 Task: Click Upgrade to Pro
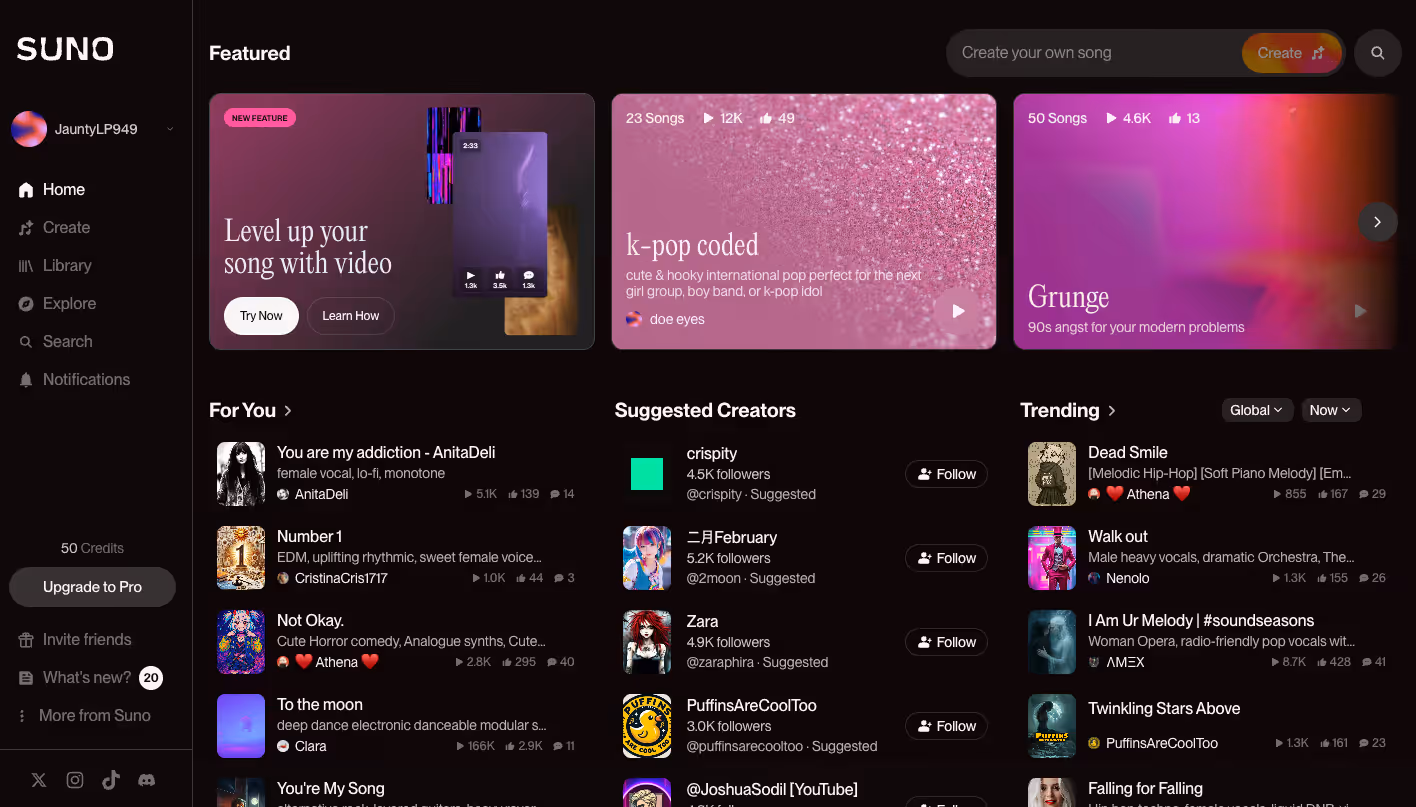92,587
